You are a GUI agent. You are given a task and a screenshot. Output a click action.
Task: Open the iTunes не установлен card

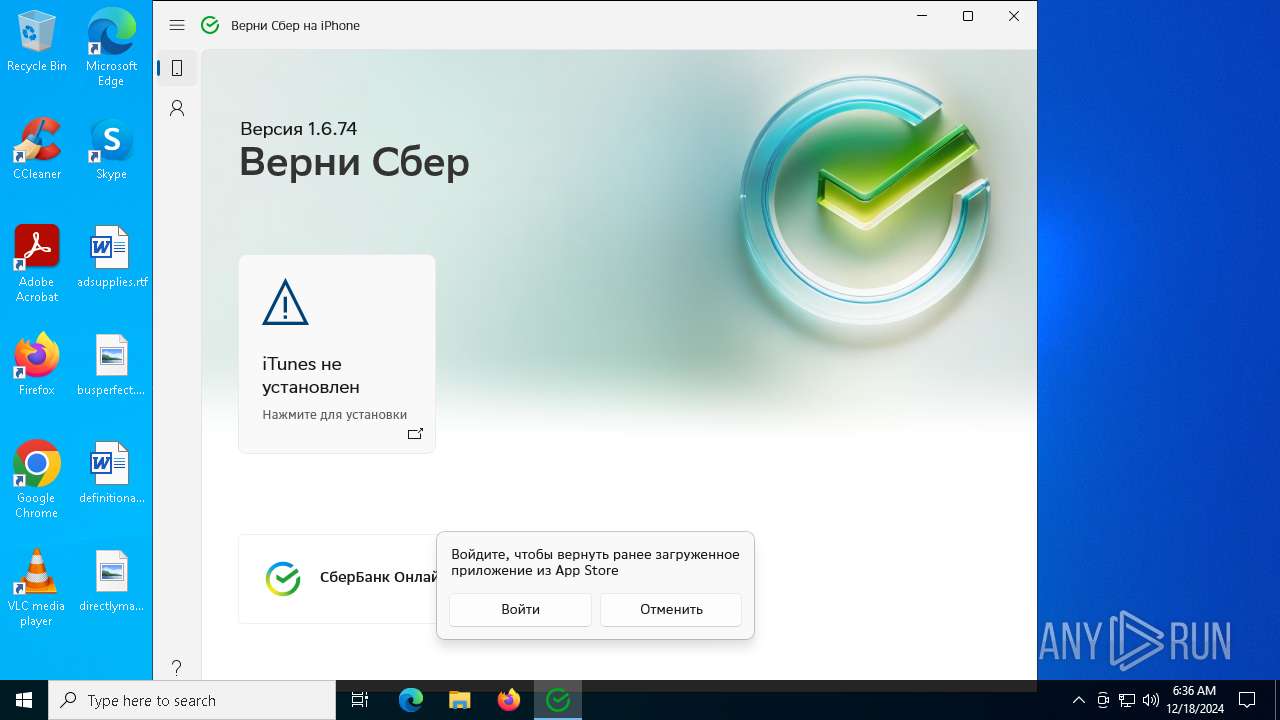337,354
